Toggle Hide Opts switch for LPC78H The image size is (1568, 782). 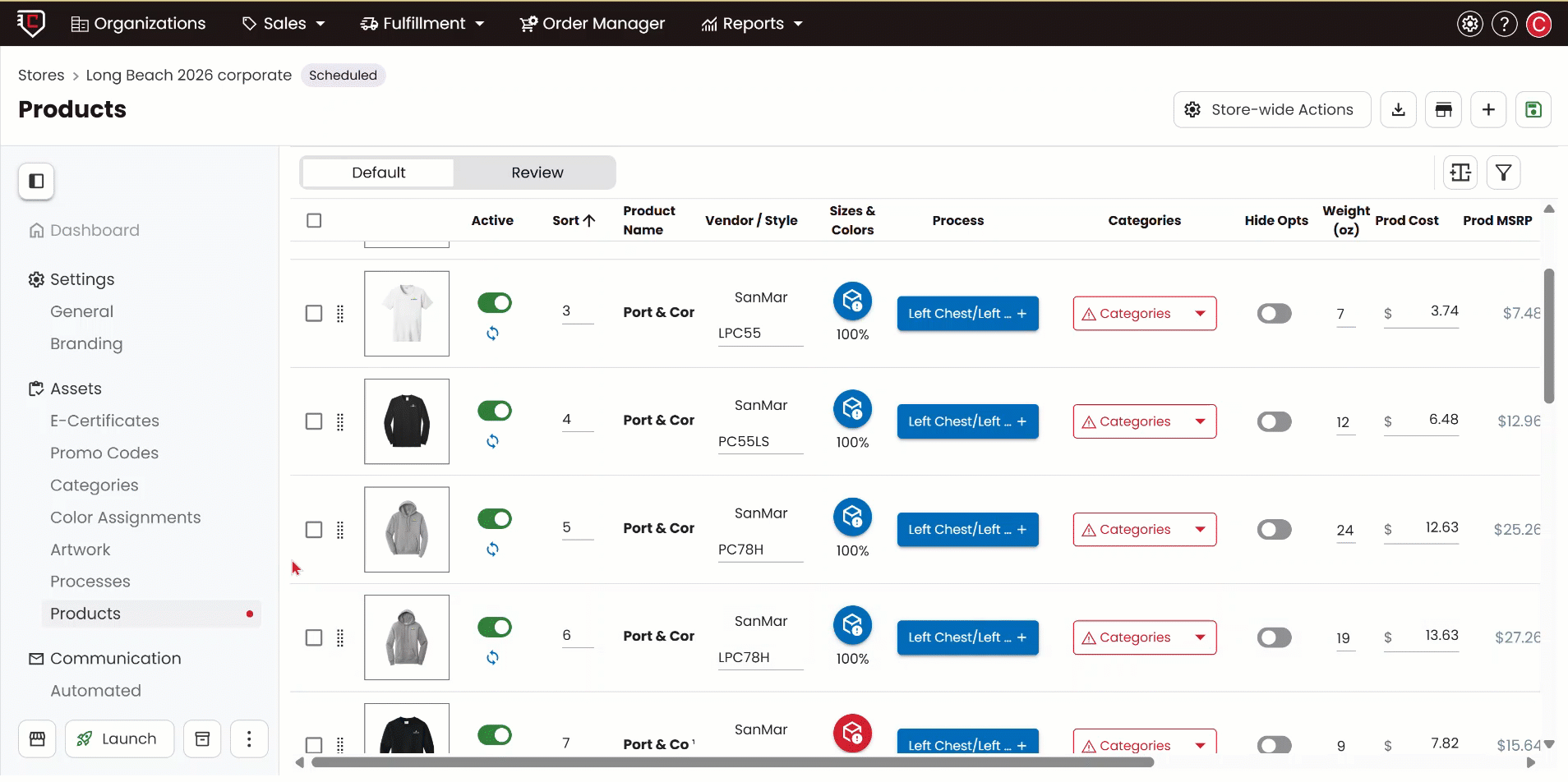(x=1275, y=637)
